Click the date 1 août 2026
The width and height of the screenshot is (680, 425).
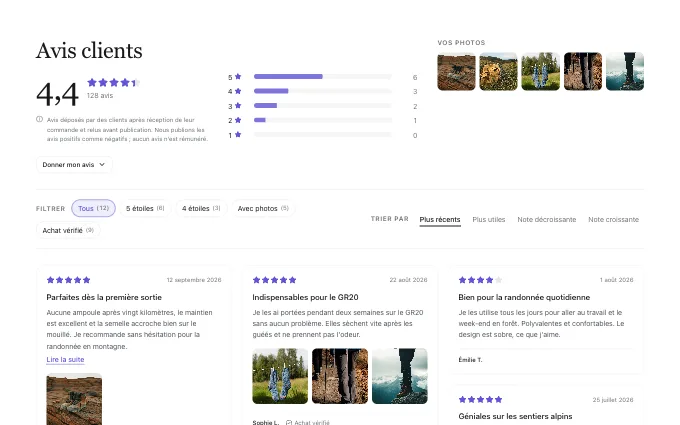pyautogui.click(x=616, y=280)
